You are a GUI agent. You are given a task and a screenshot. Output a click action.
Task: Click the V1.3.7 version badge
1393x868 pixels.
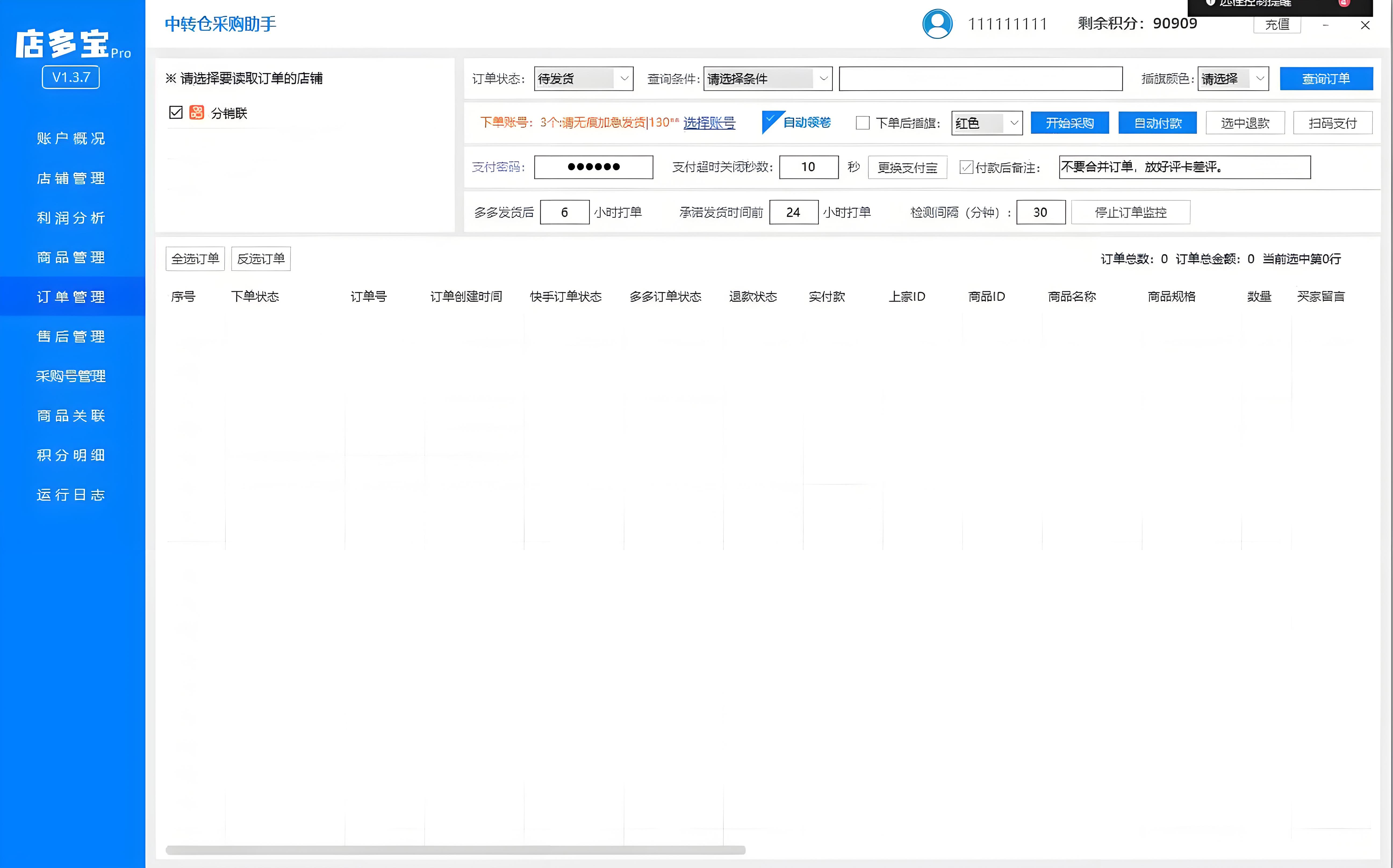(71, 77)
